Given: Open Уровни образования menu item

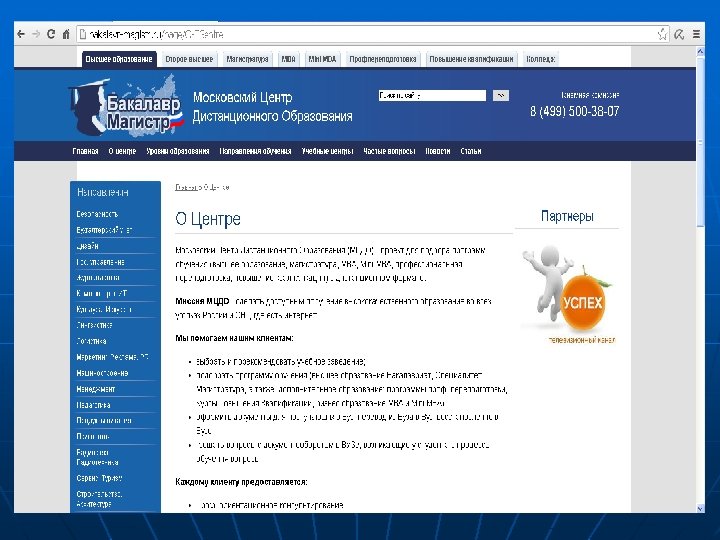Looking at the screenshot, I should pyautogui.click(x=178, y=151).
